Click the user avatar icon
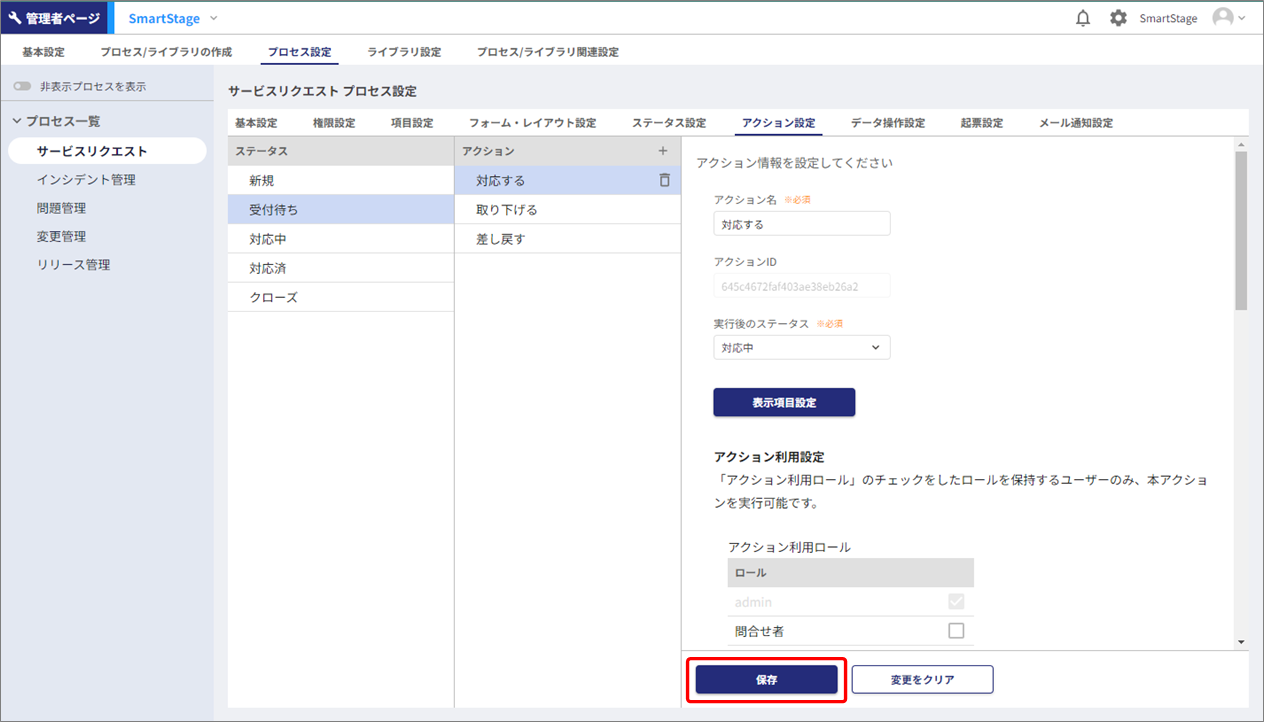The height and width of the screenshot is (722, 1264). point(1222,18)
